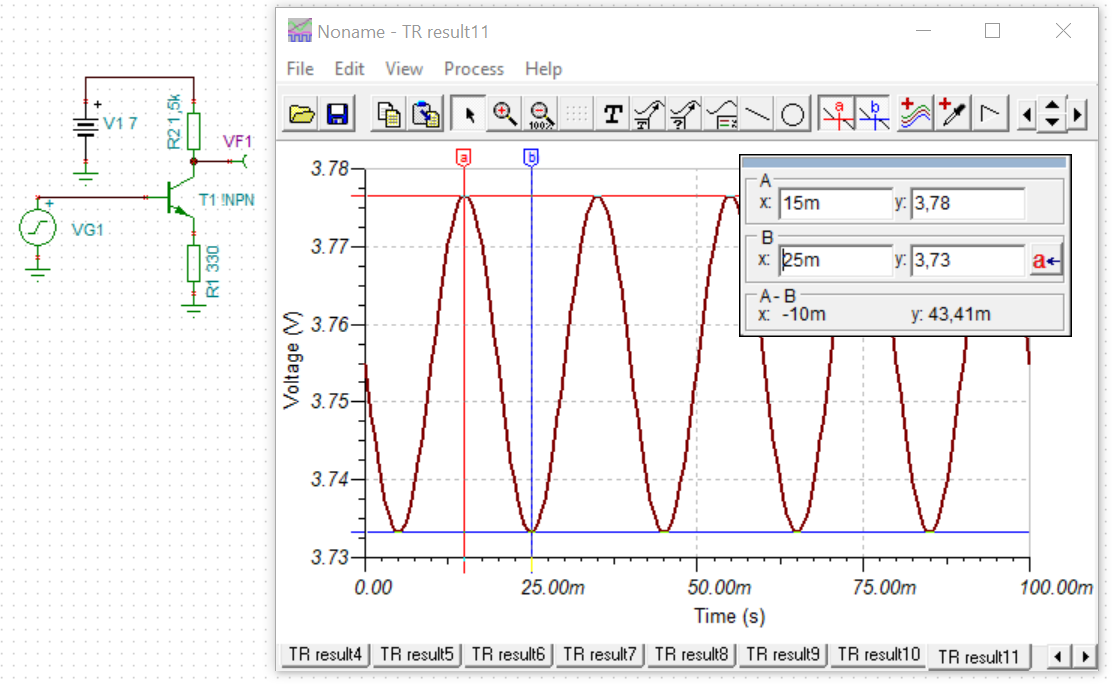The image size is (1113, 688).
Task: Switch to the TR result7 tab
Action: pyautogui.click(x=600, y=654)
